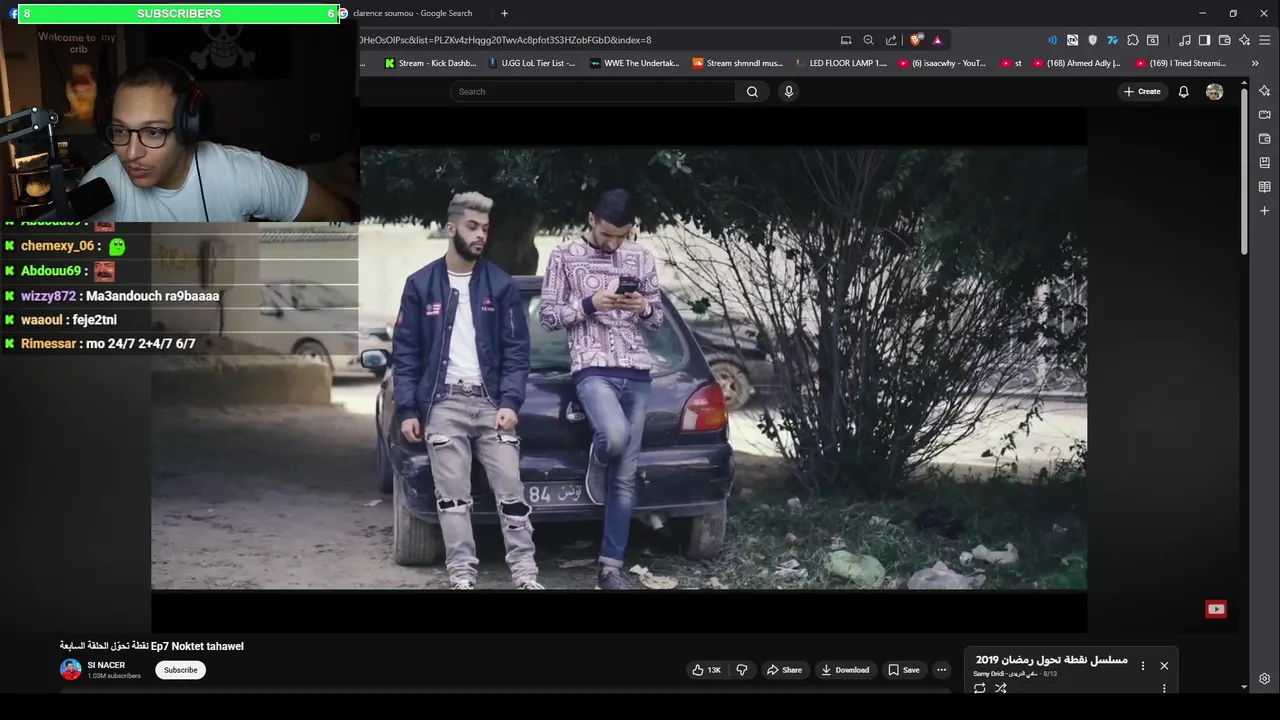Click the 7TV extension icon
This screenshot has height=720, width=1280.
pos(1112,40)
